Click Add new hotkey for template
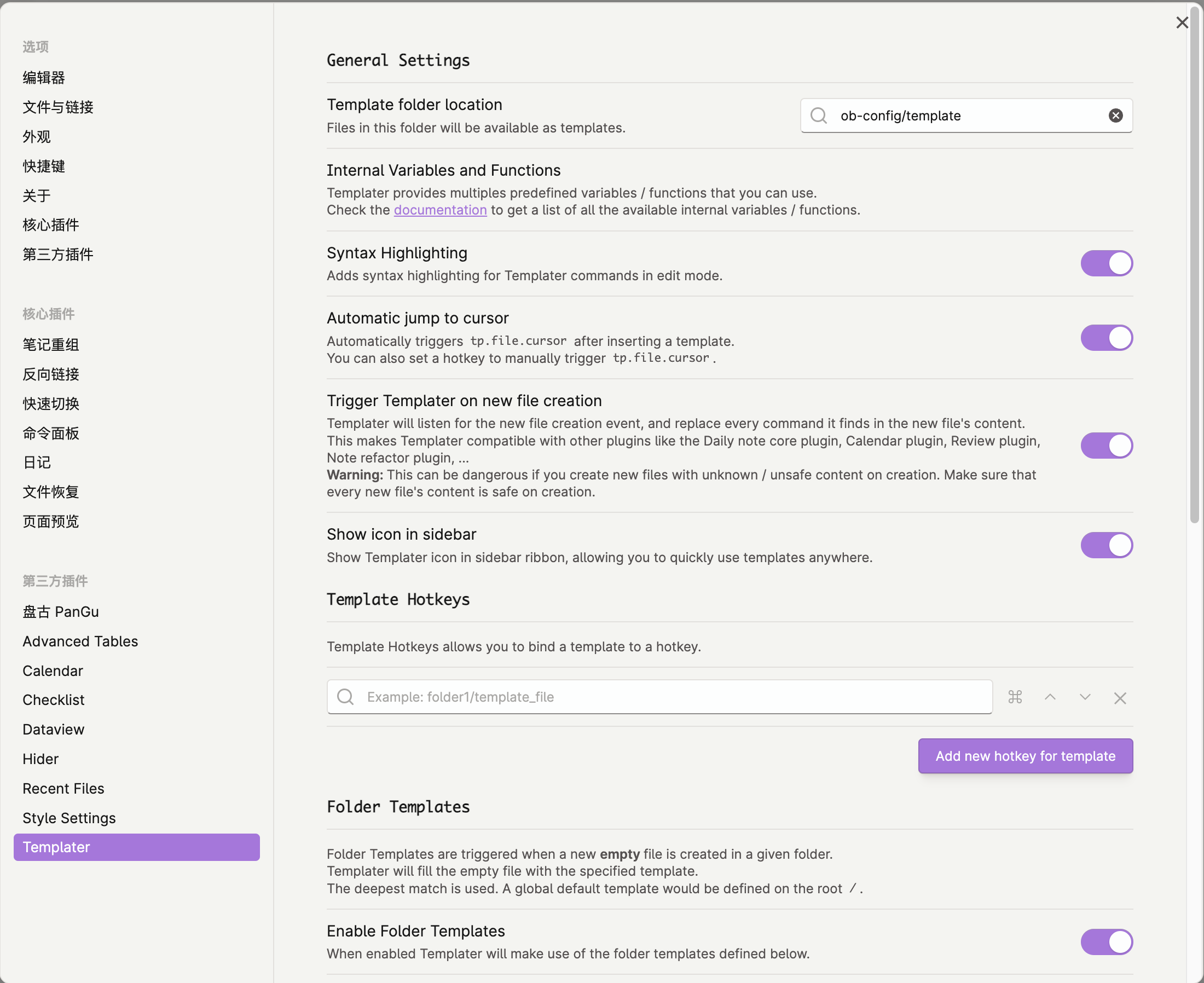 [x=1025, y=756]
